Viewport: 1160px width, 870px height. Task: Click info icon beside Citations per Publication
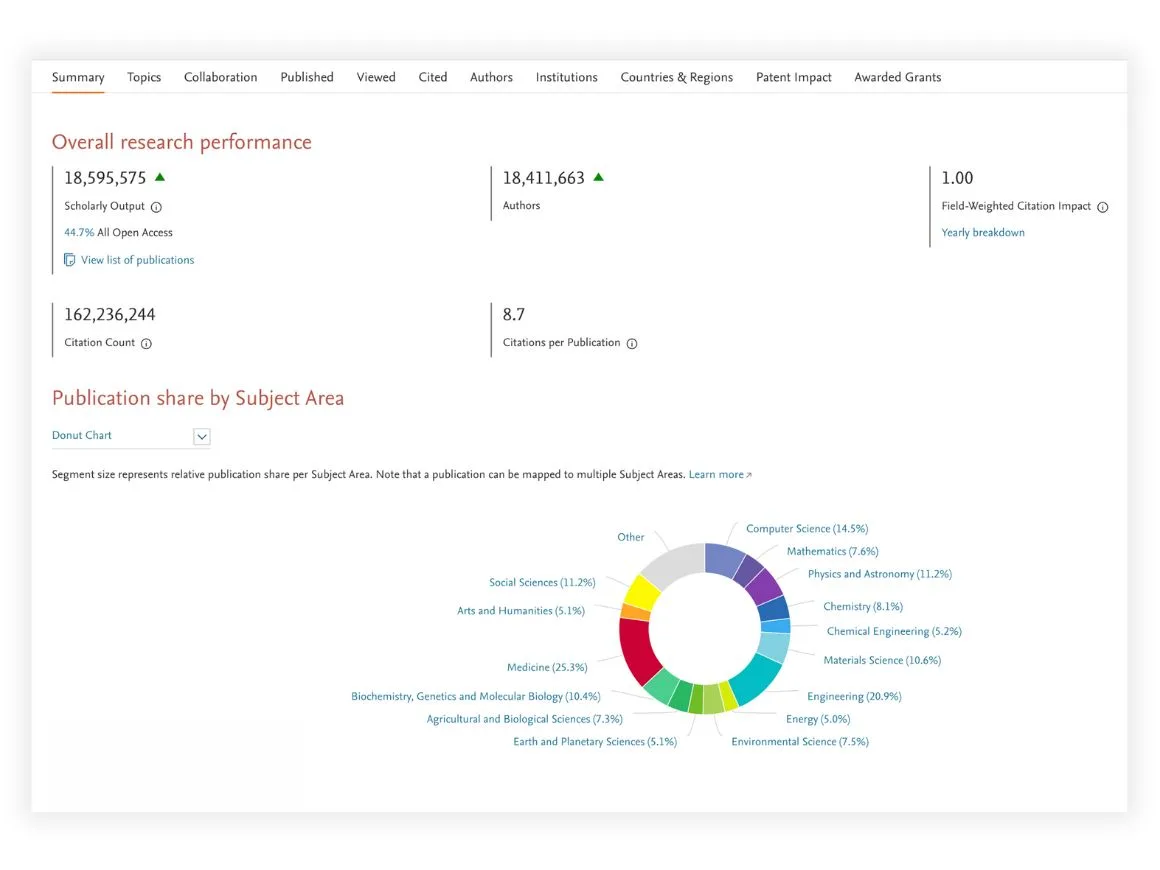click(632, 343)
